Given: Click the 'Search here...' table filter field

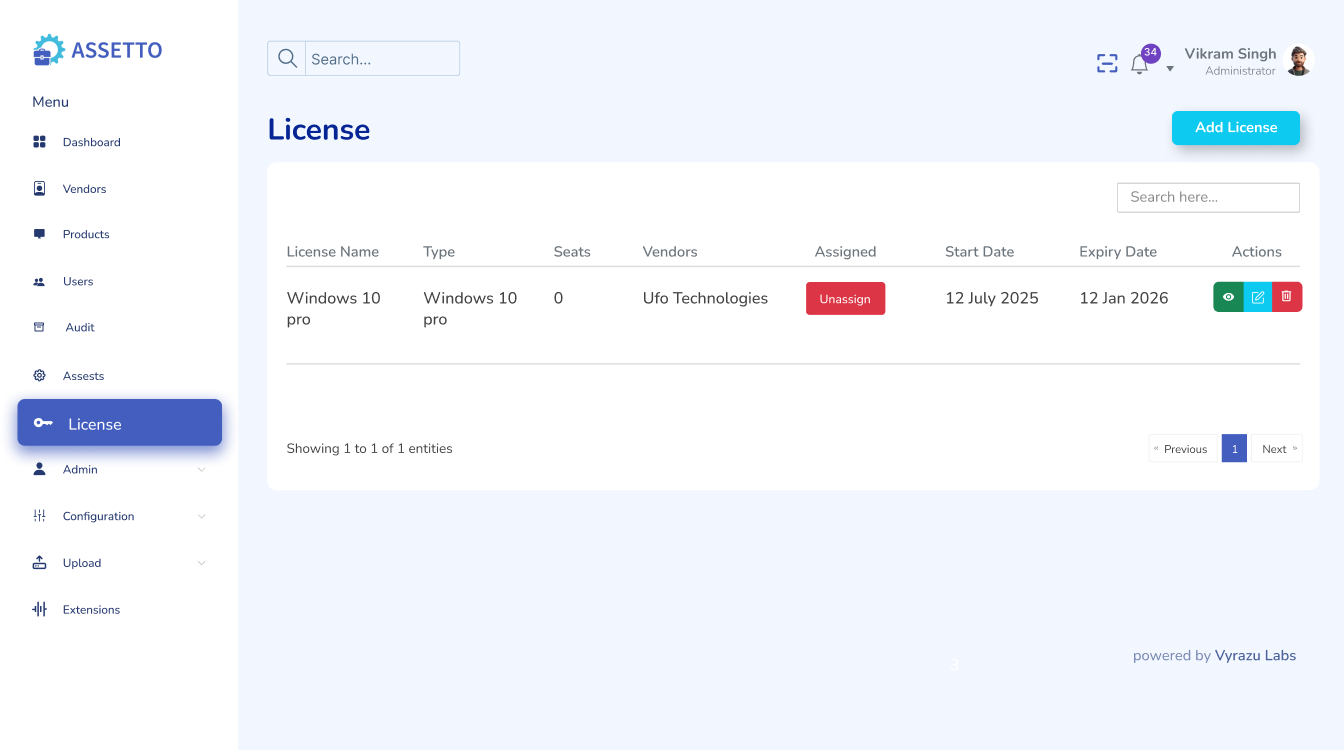Looking at the screenshot, I should click(x=1207, y=197).
